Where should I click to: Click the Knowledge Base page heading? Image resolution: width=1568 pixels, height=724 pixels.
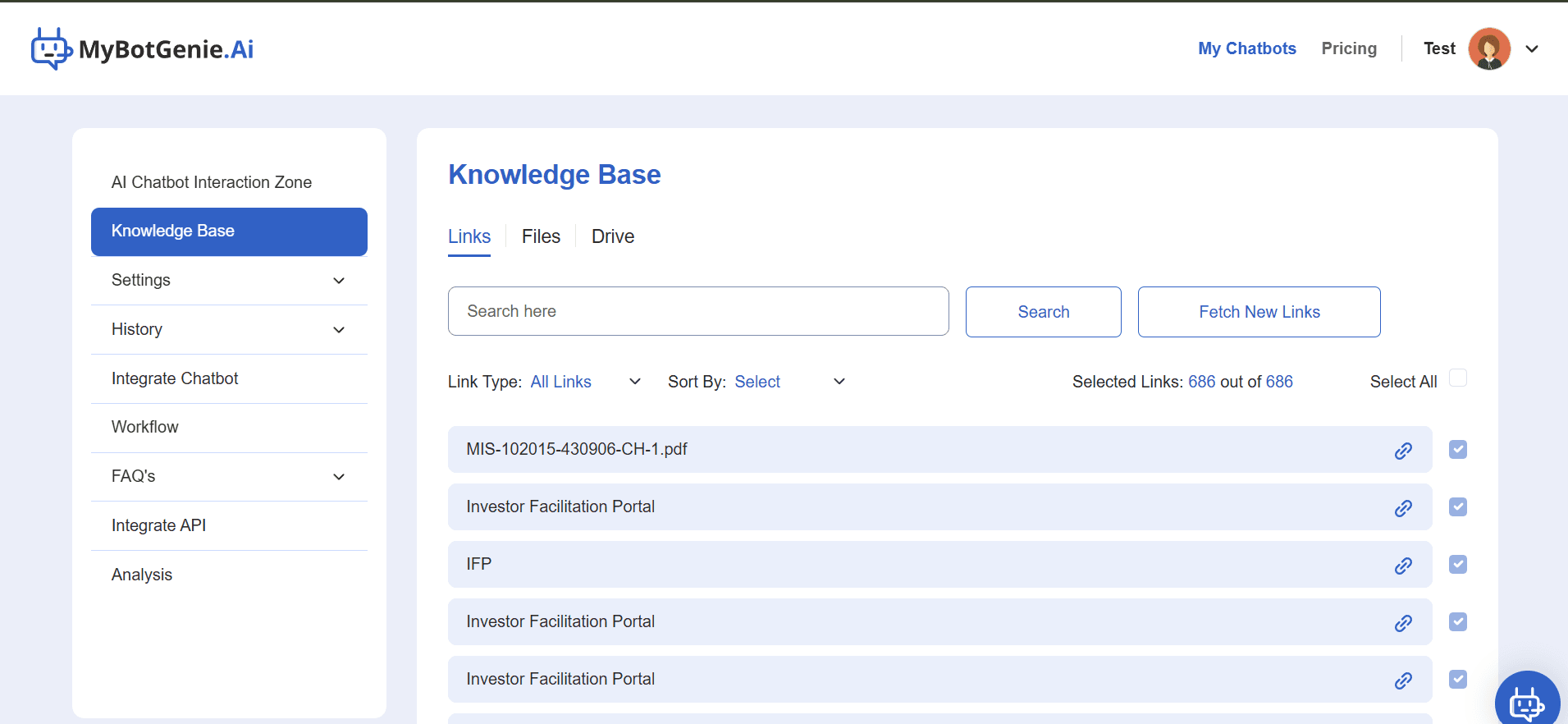point(555,175)
